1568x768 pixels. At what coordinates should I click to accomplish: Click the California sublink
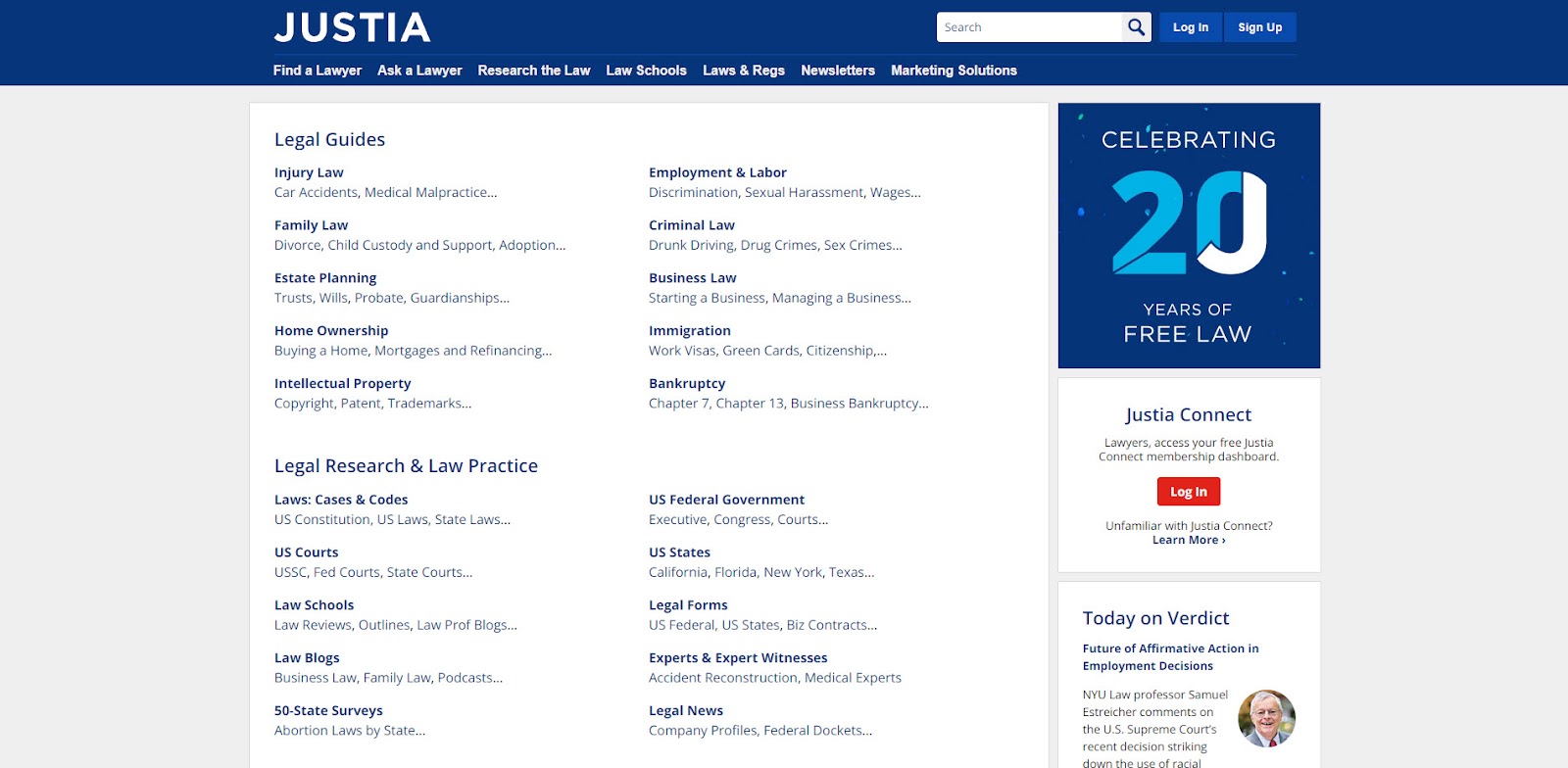pyautogui.click(x=677, y=573)
